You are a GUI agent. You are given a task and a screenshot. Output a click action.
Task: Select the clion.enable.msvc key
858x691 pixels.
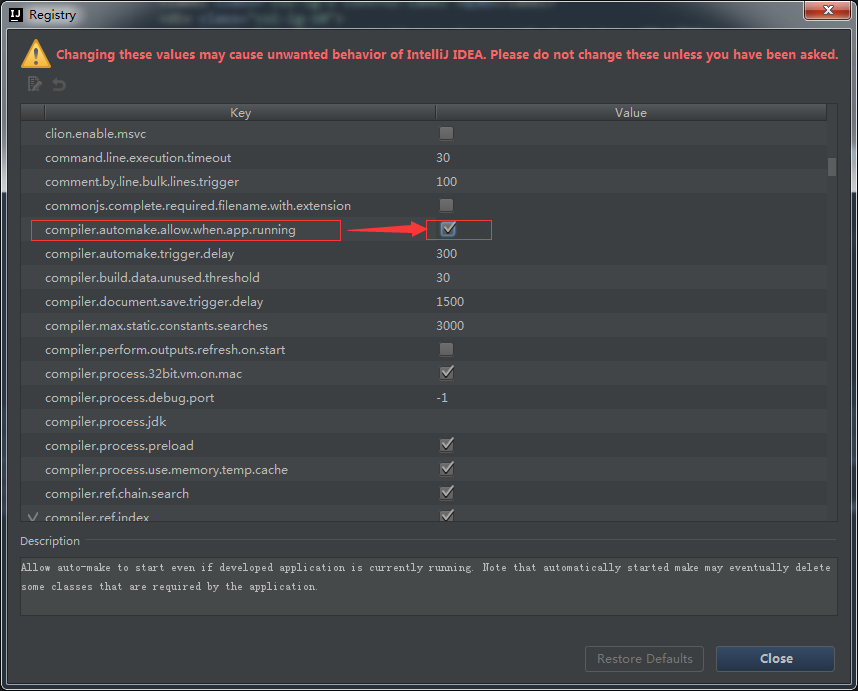click(x=95, y=133)
